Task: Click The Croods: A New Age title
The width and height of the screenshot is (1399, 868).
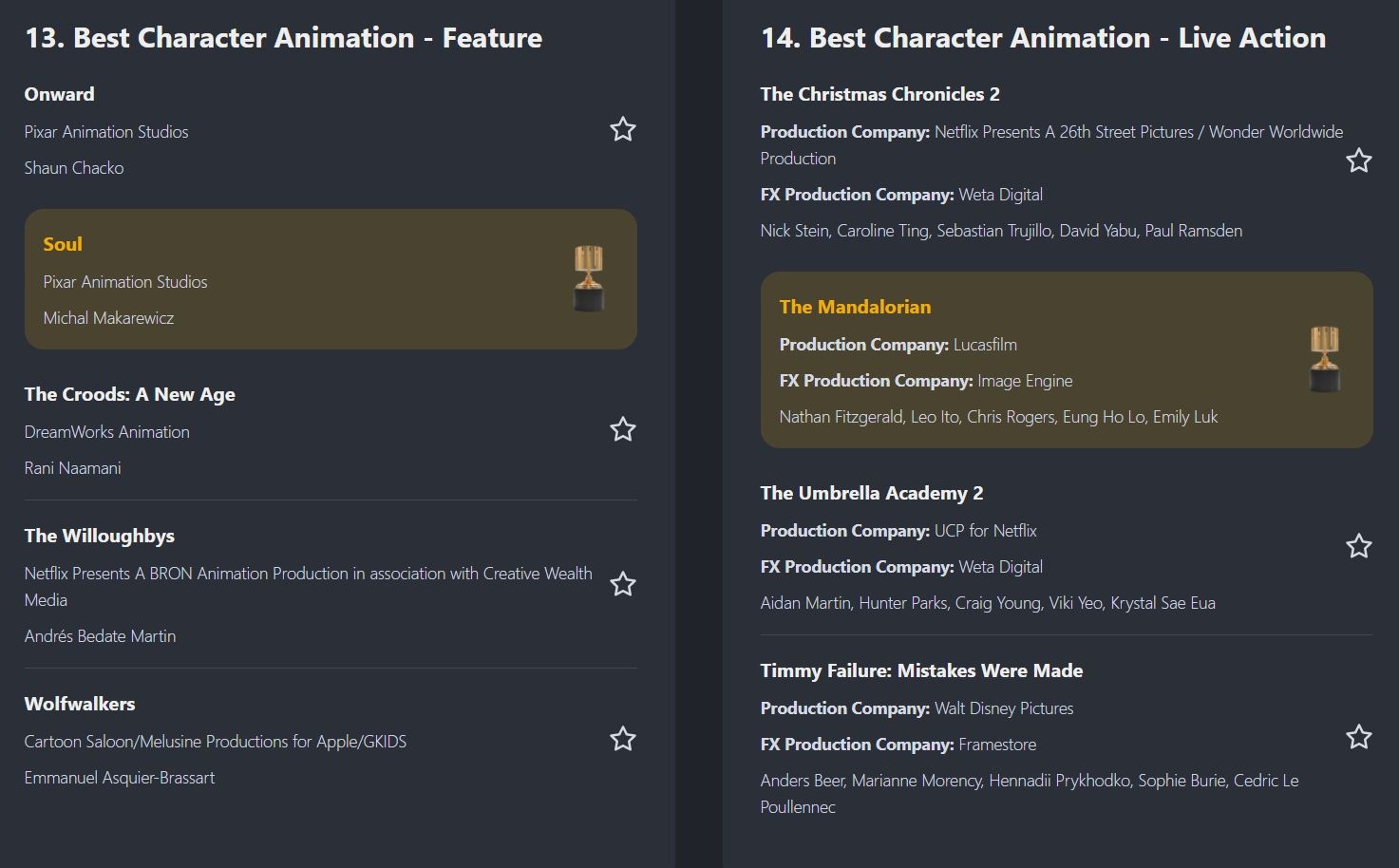Action: [x=130, y=394]
